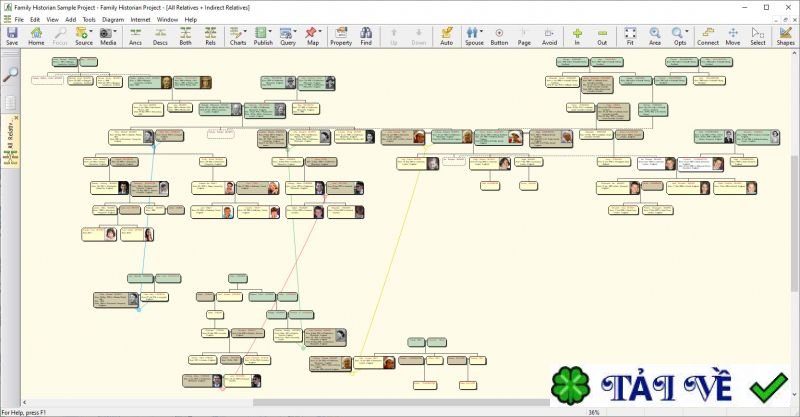Image resolution: width=800 pixels, height=417 pixels.
Task: Switch to Select mode
Action: tap(758, 36)
